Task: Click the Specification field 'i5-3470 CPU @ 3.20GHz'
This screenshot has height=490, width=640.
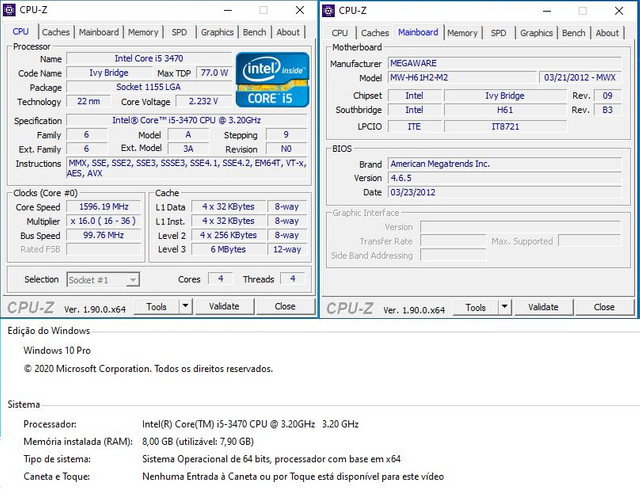Action: click(x=187, y=120)
